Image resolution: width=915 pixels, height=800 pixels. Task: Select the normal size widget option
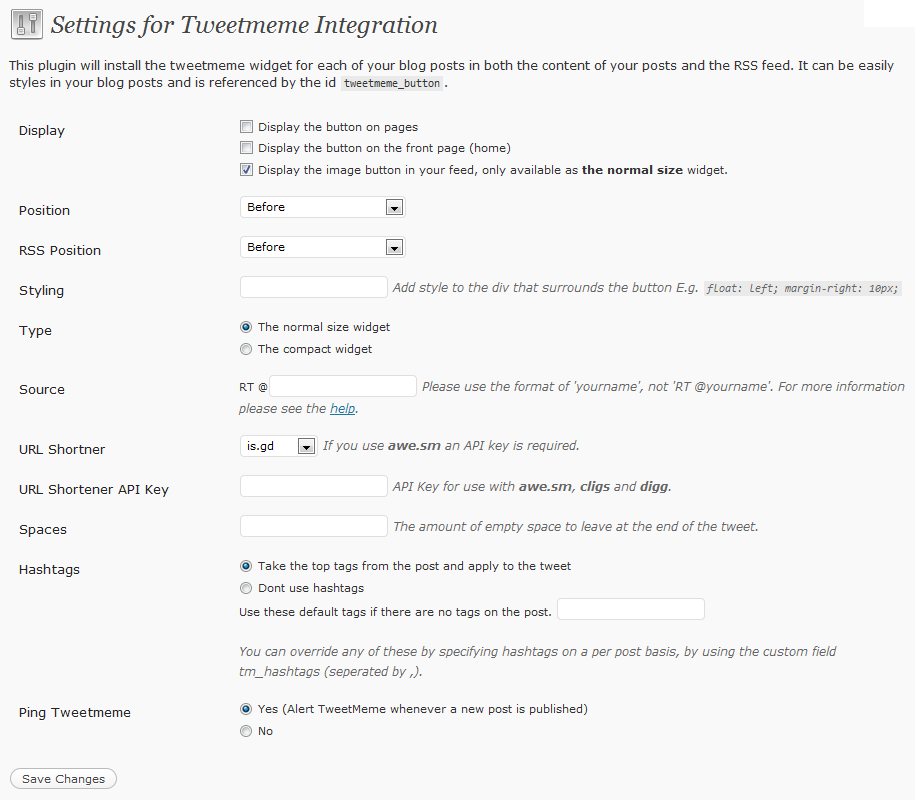pos(246,327)
